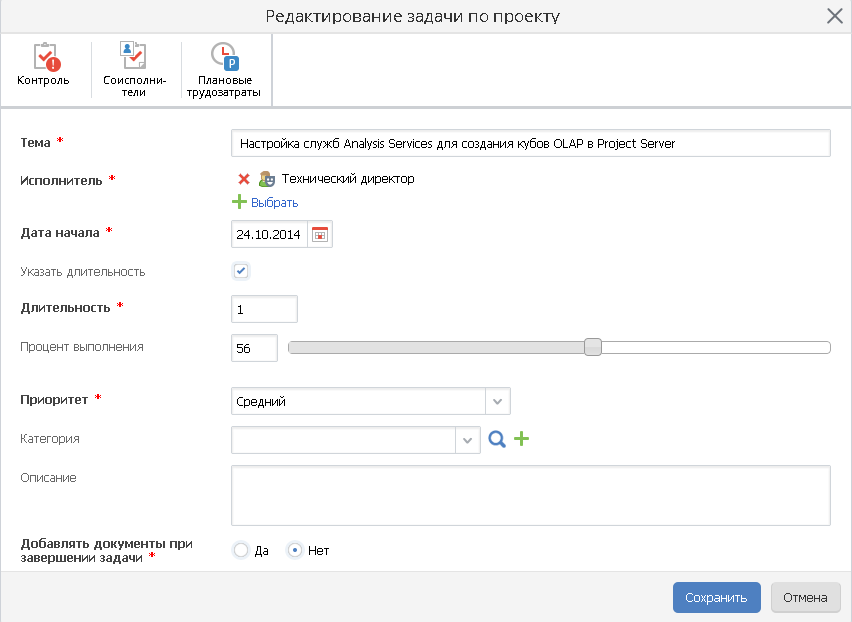
Task: Select the Нет radio button
Action: [295, 550]
